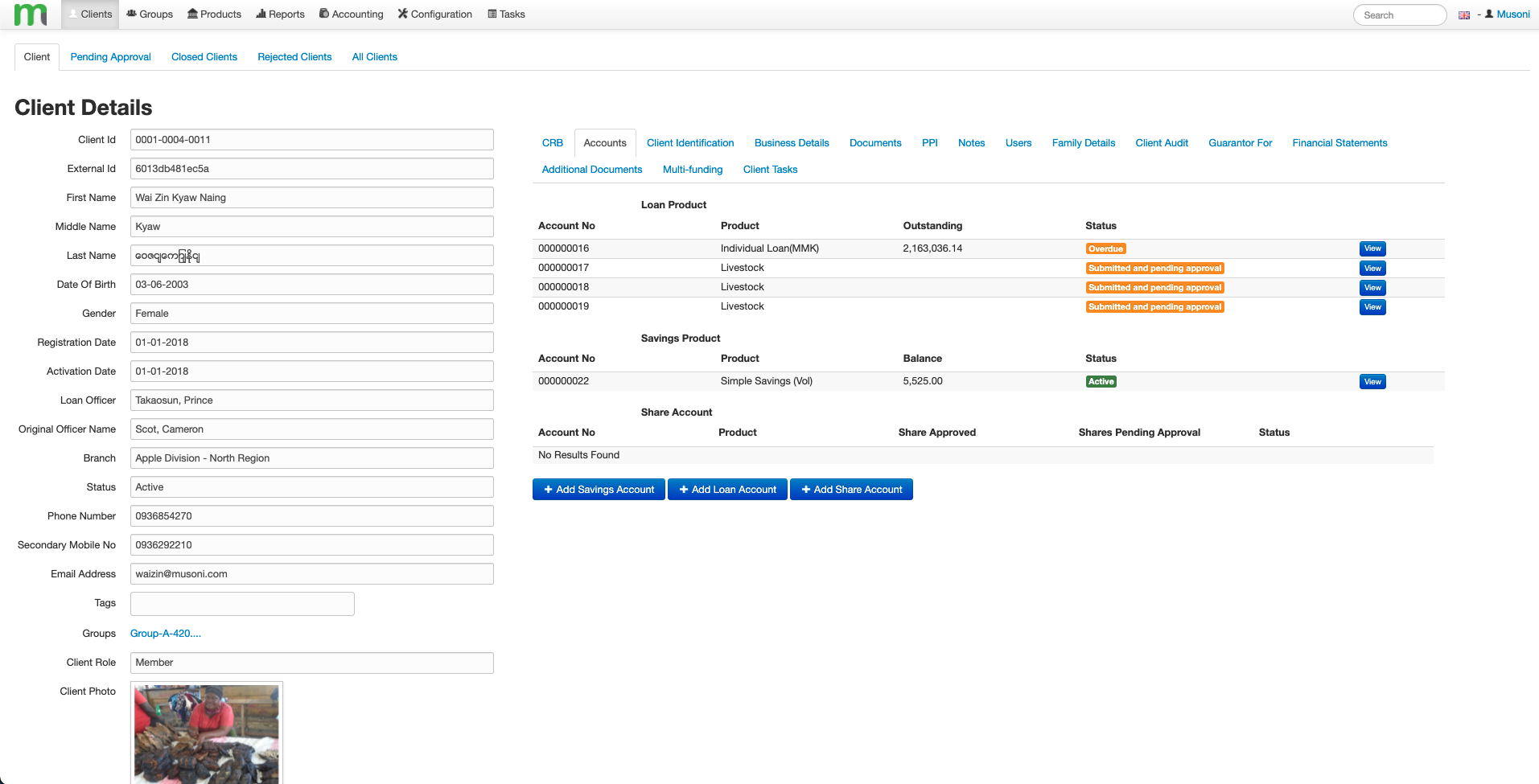This screenshot has width=1539, height=784.
Task: Switch to the Financial Statements tab
Action: click(1339, 142)
